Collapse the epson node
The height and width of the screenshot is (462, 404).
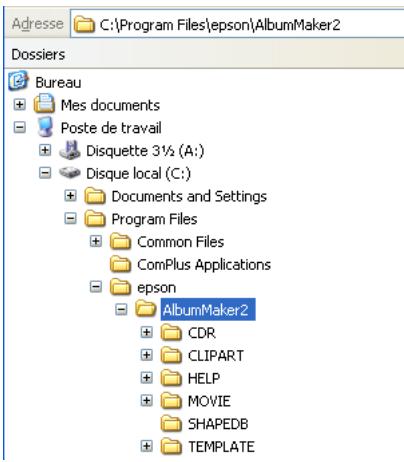click(96, 287)
